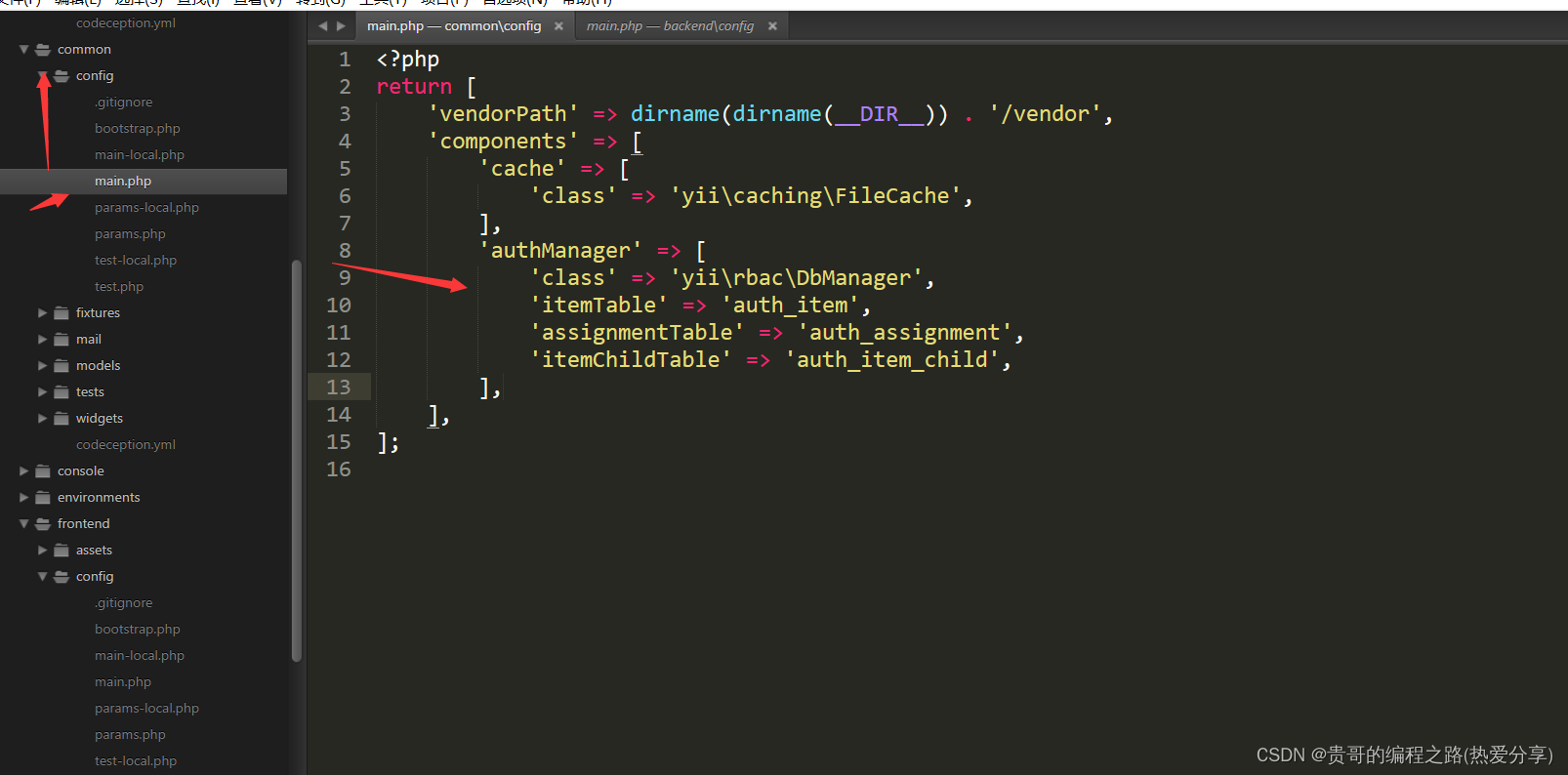
Task: Open codeception.yml below widgets folder
Action: 126,445
